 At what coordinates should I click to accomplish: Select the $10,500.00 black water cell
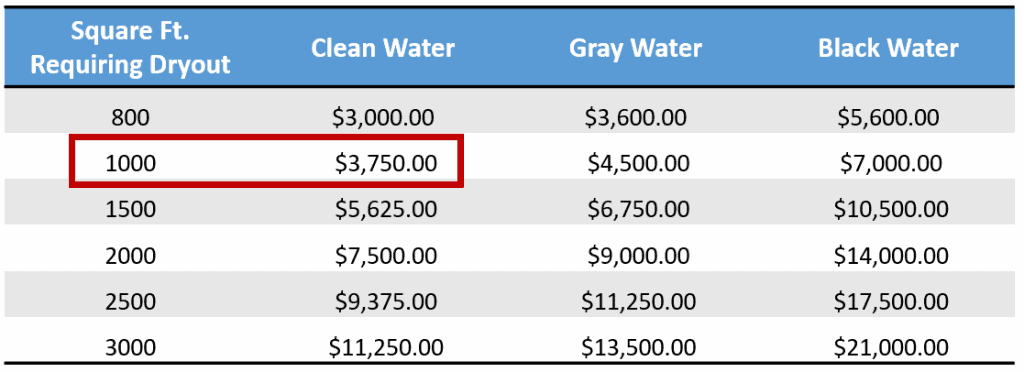pos(891,209)
